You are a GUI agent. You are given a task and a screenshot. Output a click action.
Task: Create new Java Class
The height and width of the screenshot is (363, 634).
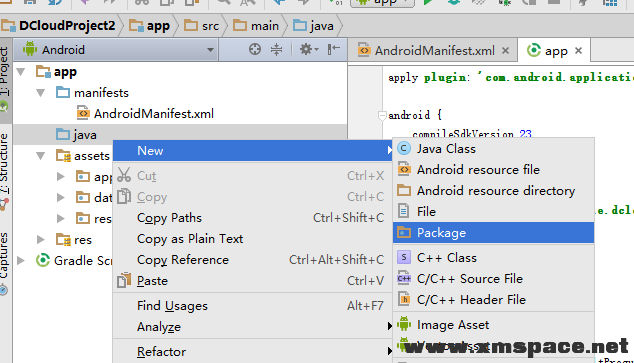[493, 149]
